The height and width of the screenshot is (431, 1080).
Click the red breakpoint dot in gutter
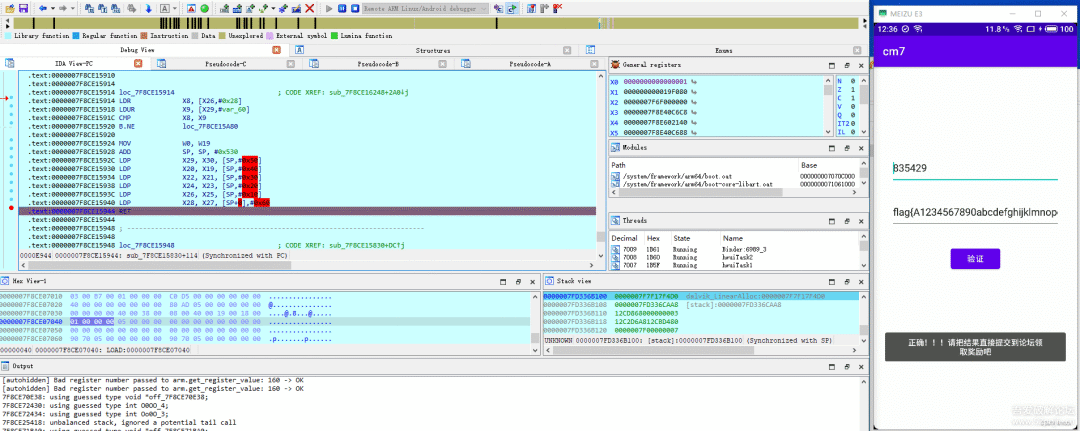click(x=10, y=207)
